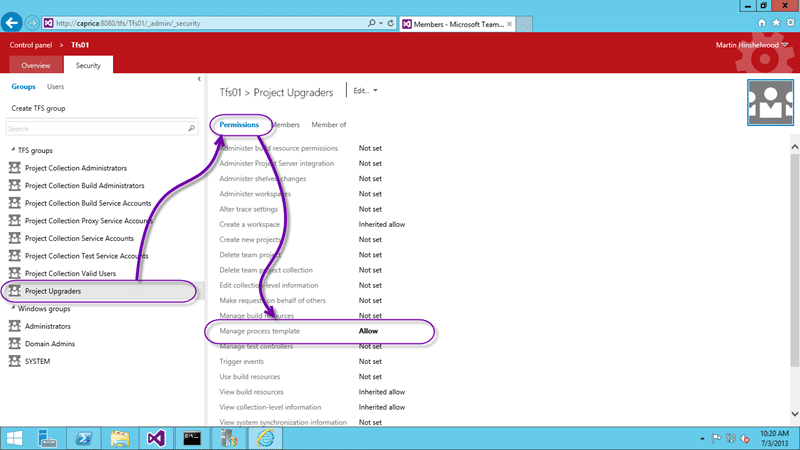Close the Members - Microsoft Team browser tab

pyautogui.click(x=509, y=24)
